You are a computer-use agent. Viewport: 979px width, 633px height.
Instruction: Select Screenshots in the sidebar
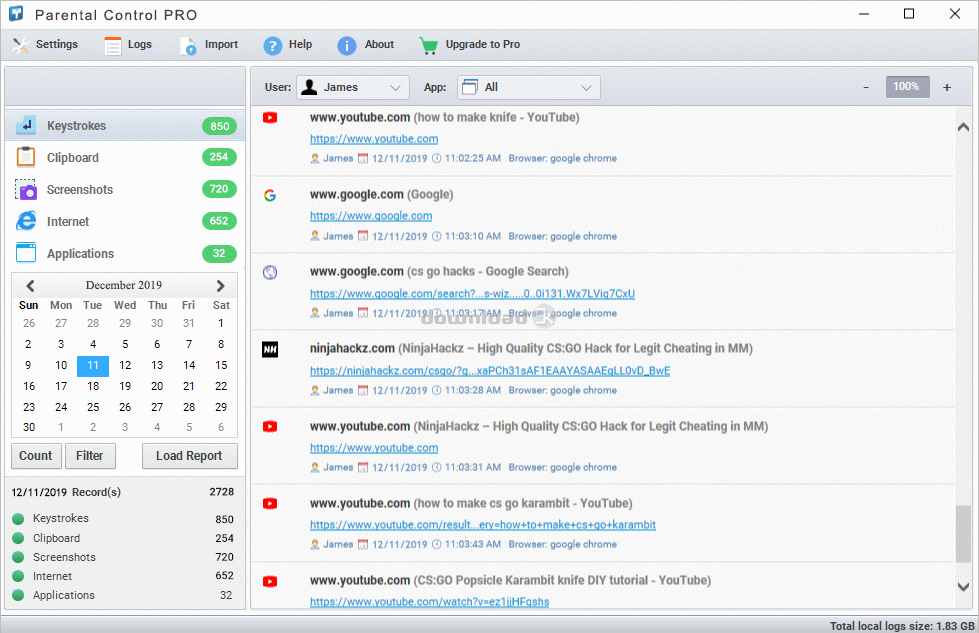point(125,189)
